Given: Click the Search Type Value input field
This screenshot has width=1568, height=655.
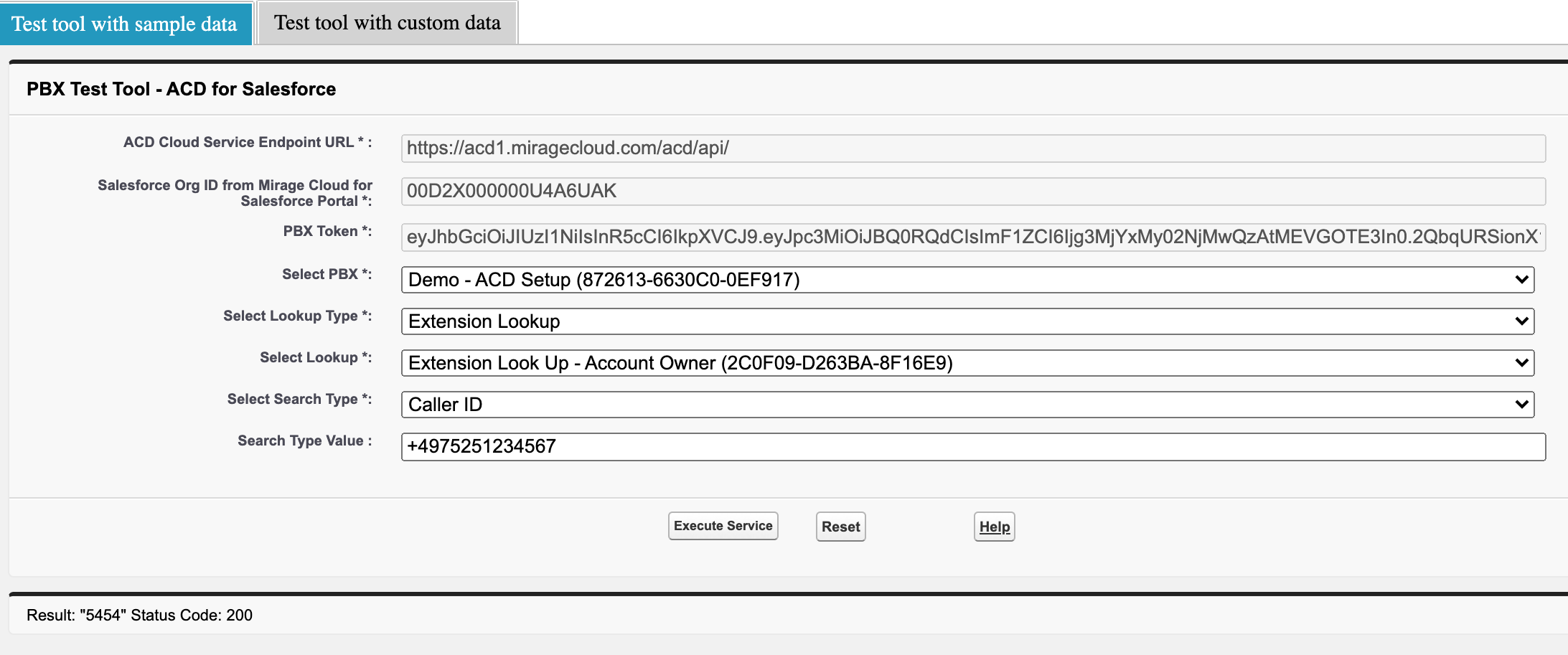Looking at the screenshot, I should (973, 447).
